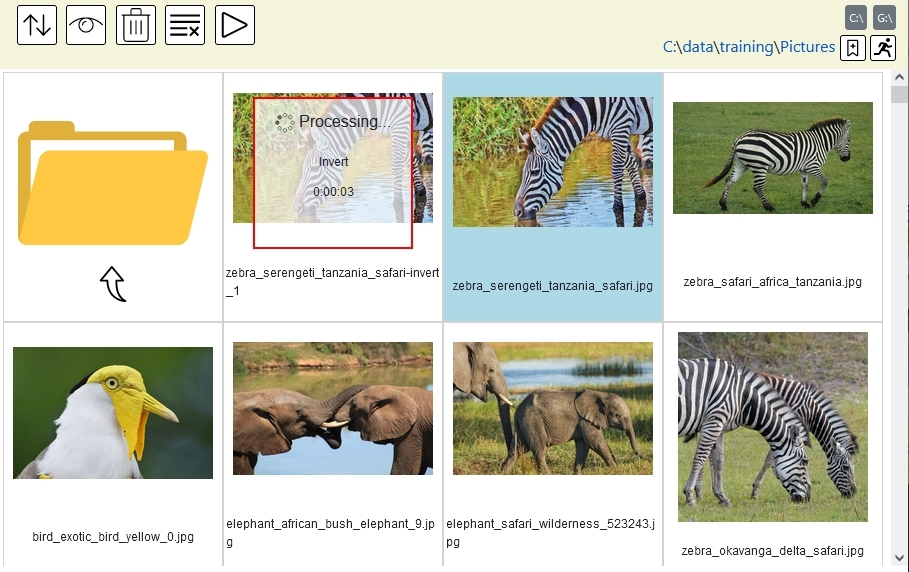Open the 'training' path segment
Screen dimensions: 909x572
747,47
